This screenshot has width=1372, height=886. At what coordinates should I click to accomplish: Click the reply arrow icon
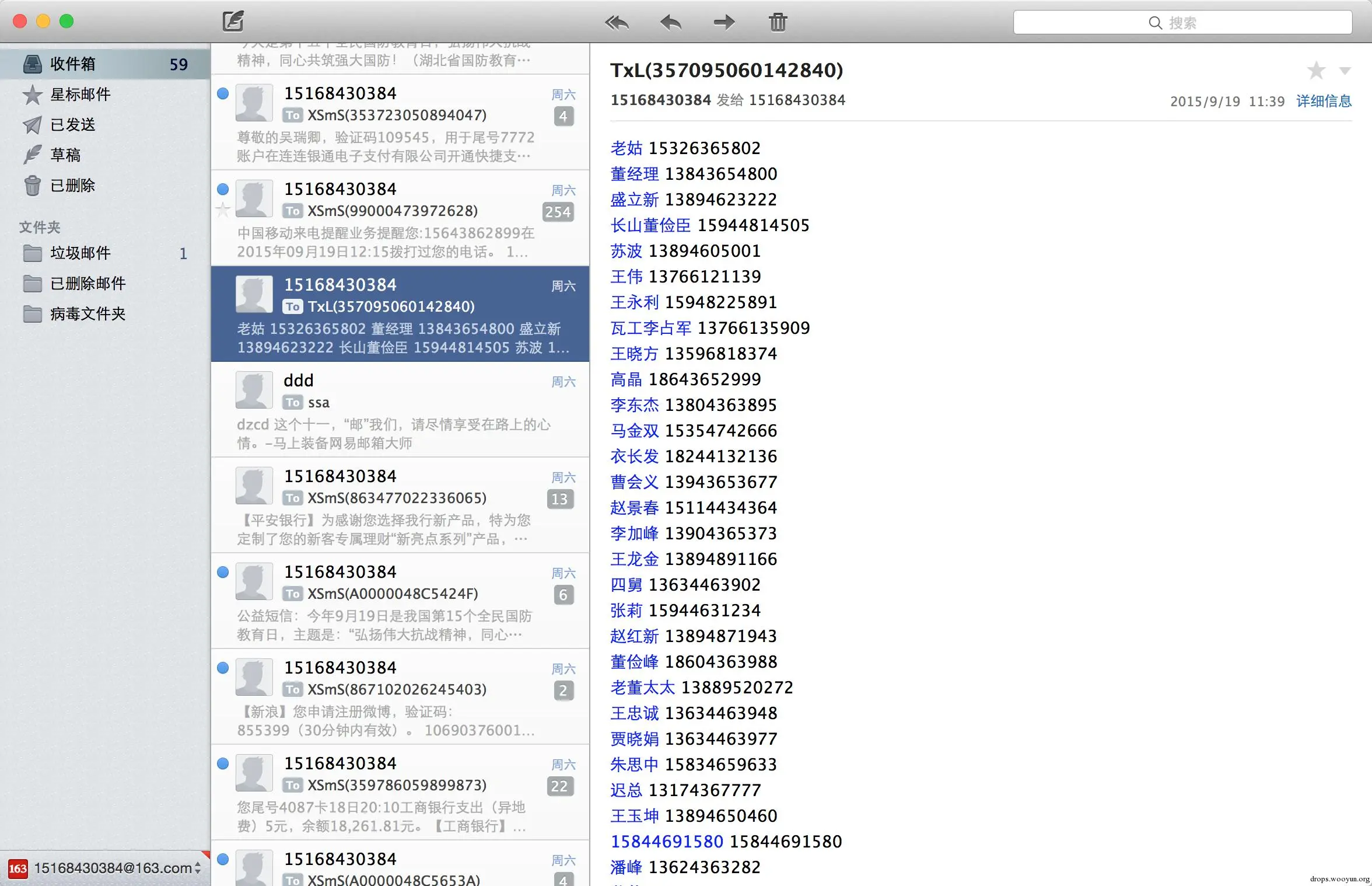coord(670,23)
